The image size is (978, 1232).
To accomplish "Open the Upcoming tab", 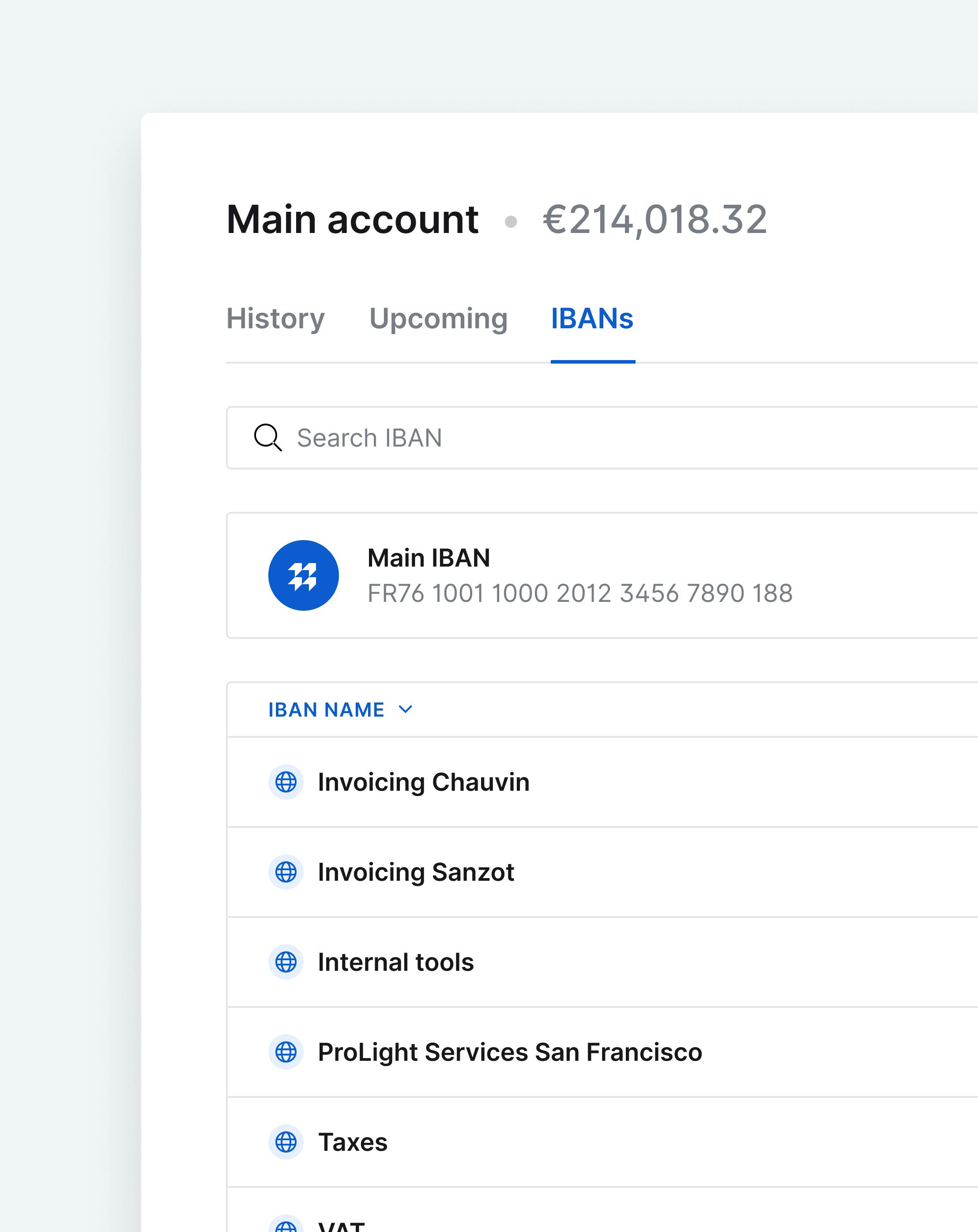I will (x=438, y=318).
